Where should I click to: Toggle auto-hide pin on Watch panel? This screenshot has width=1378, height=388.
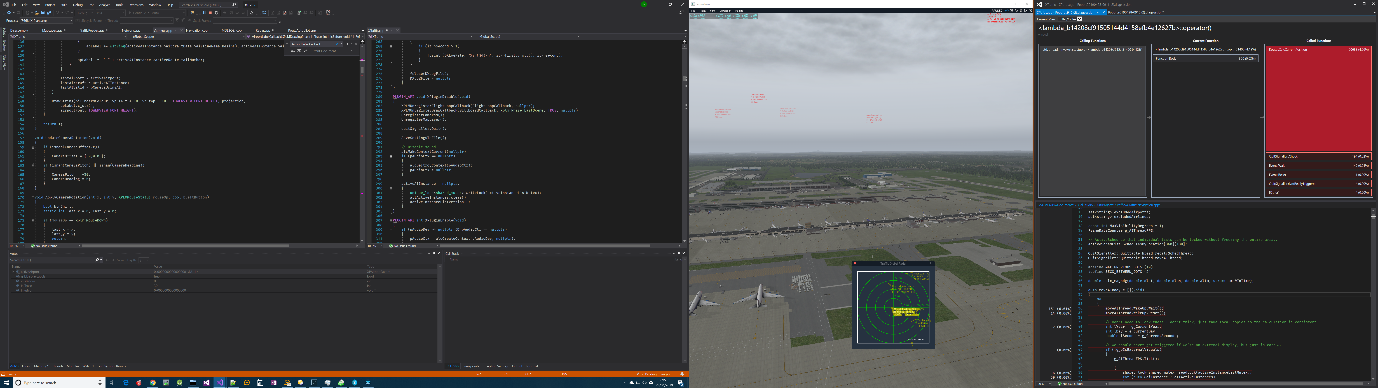point(433,253)
